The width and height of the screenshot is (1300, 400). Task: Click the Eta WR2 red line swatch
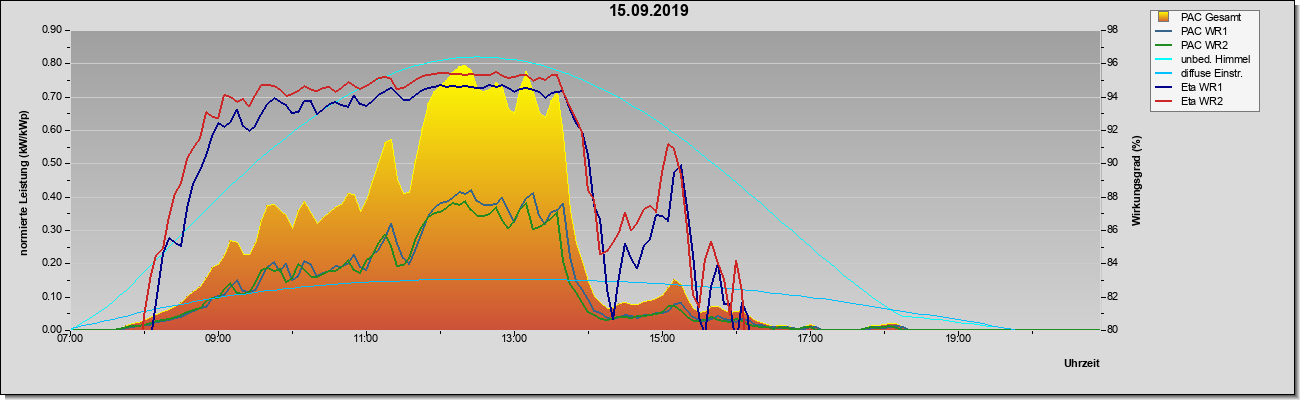coord(1163,102)
